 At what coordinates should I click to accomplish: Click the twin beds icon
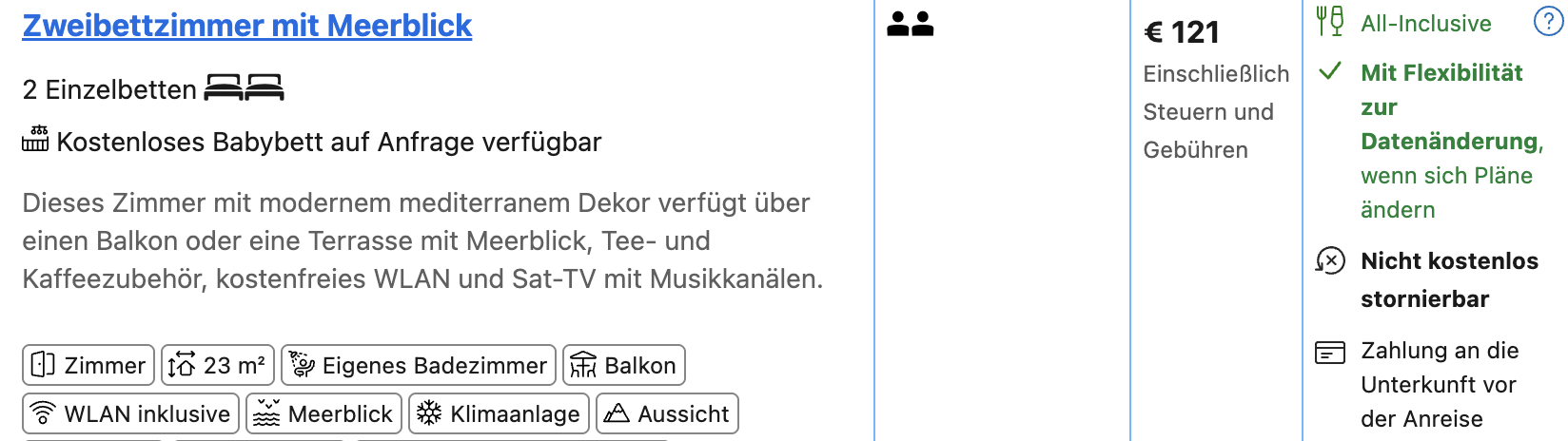(x=245, y=88)
